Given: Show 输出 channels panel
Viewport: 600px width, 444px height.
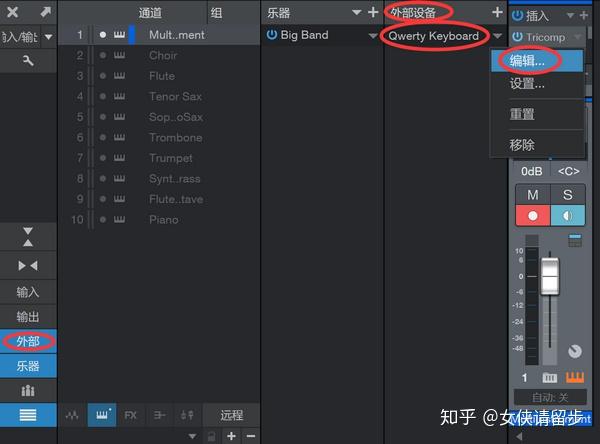Looking at the screenshot, I should tap(28, 317).
